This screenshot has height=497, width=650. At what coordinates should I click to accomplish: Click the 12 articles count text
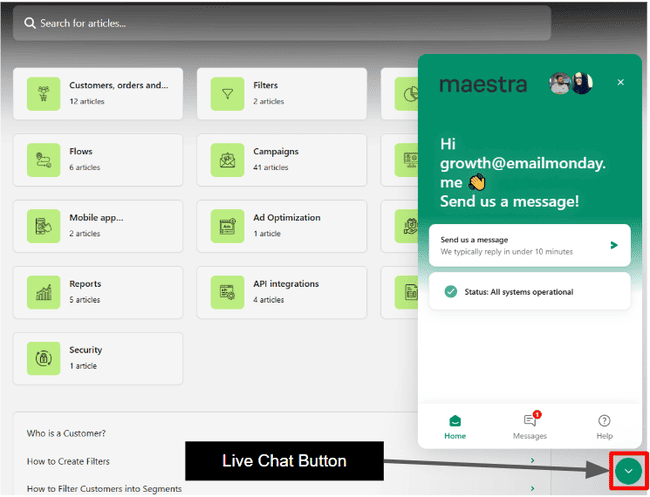pos(87,102)
